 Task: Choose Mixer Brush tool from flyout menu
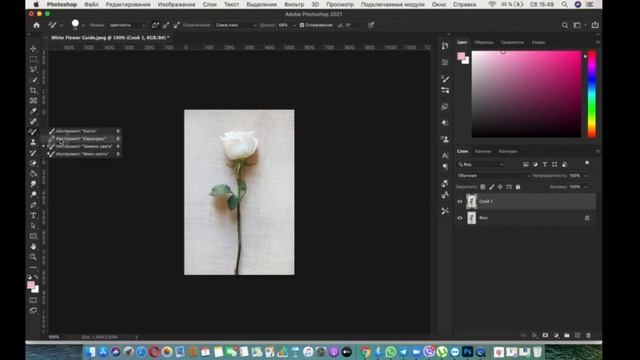coord(82,154)
